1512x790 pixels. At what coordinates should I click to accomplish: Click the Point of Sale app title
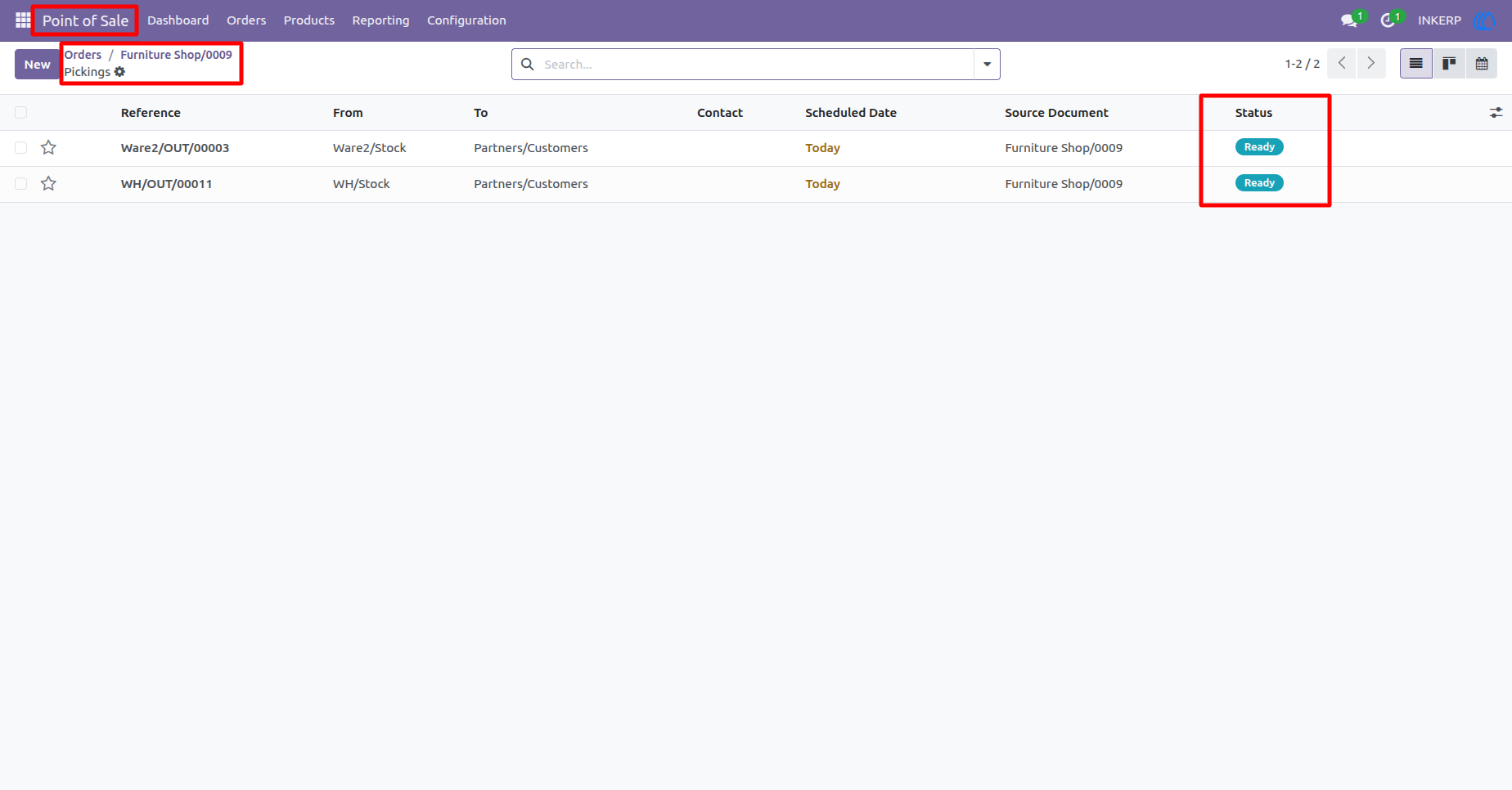point(85,20)
